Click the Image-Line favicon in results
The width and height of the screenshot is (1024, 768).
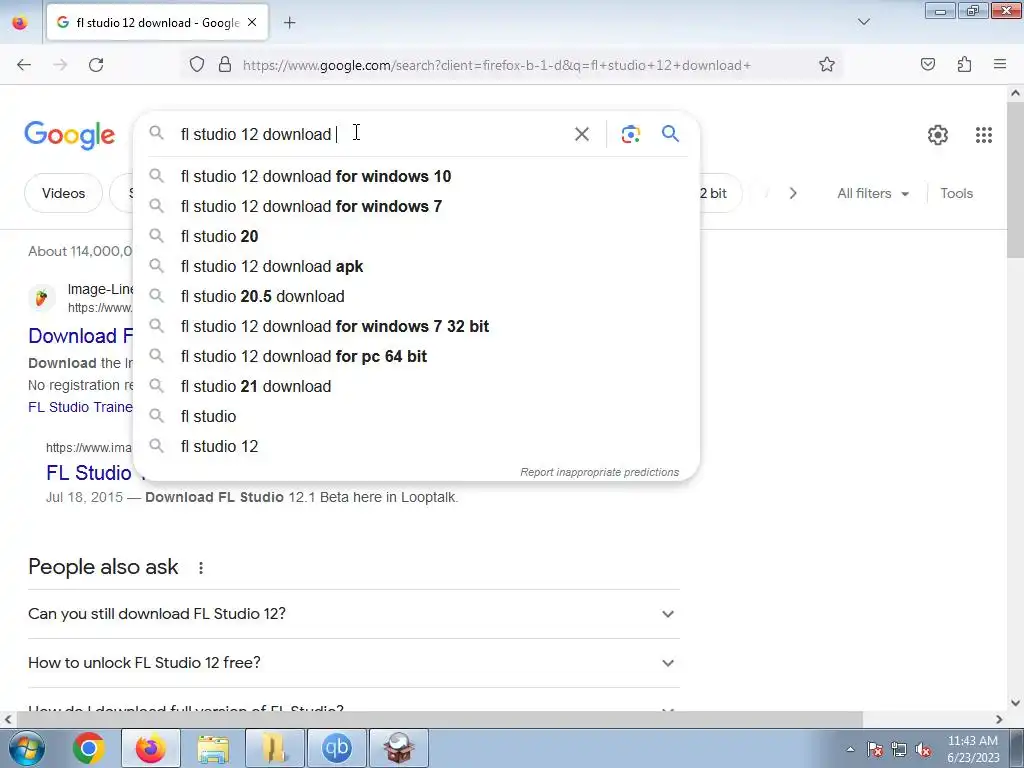41,298
